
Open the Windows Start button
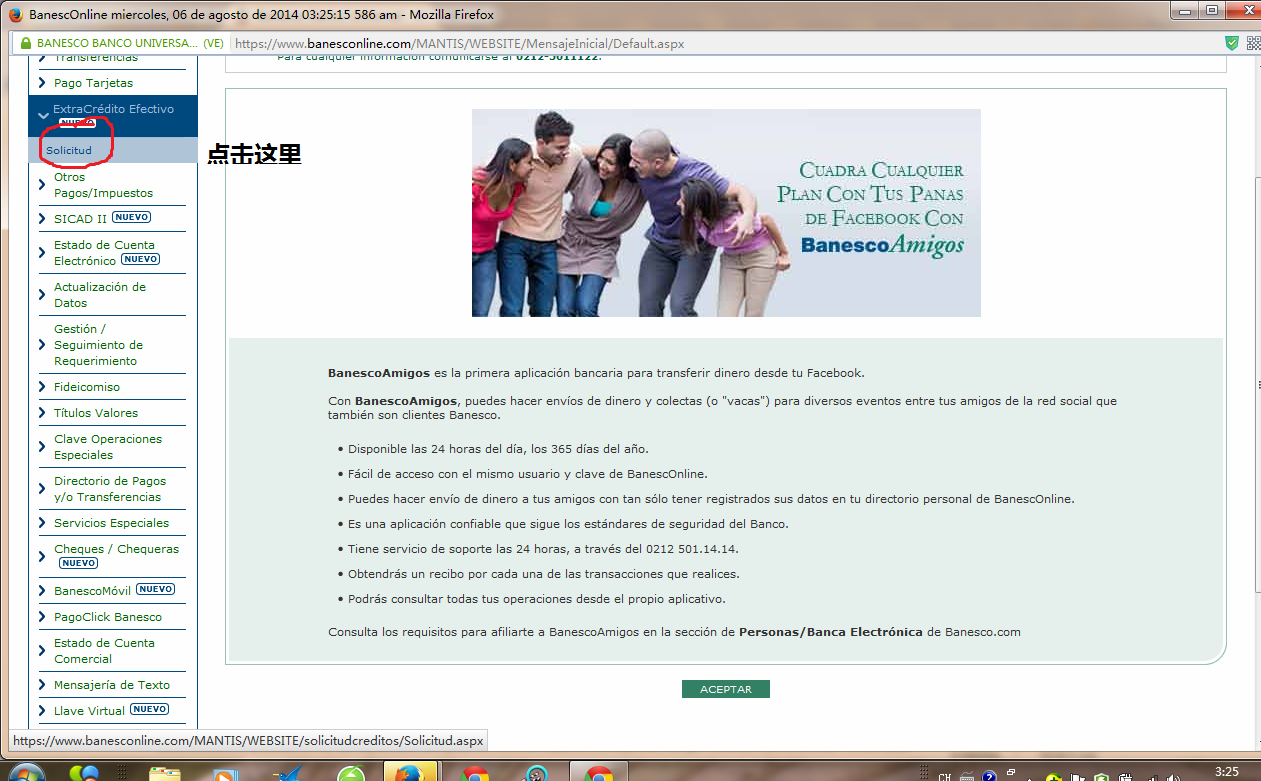point(25,773)
